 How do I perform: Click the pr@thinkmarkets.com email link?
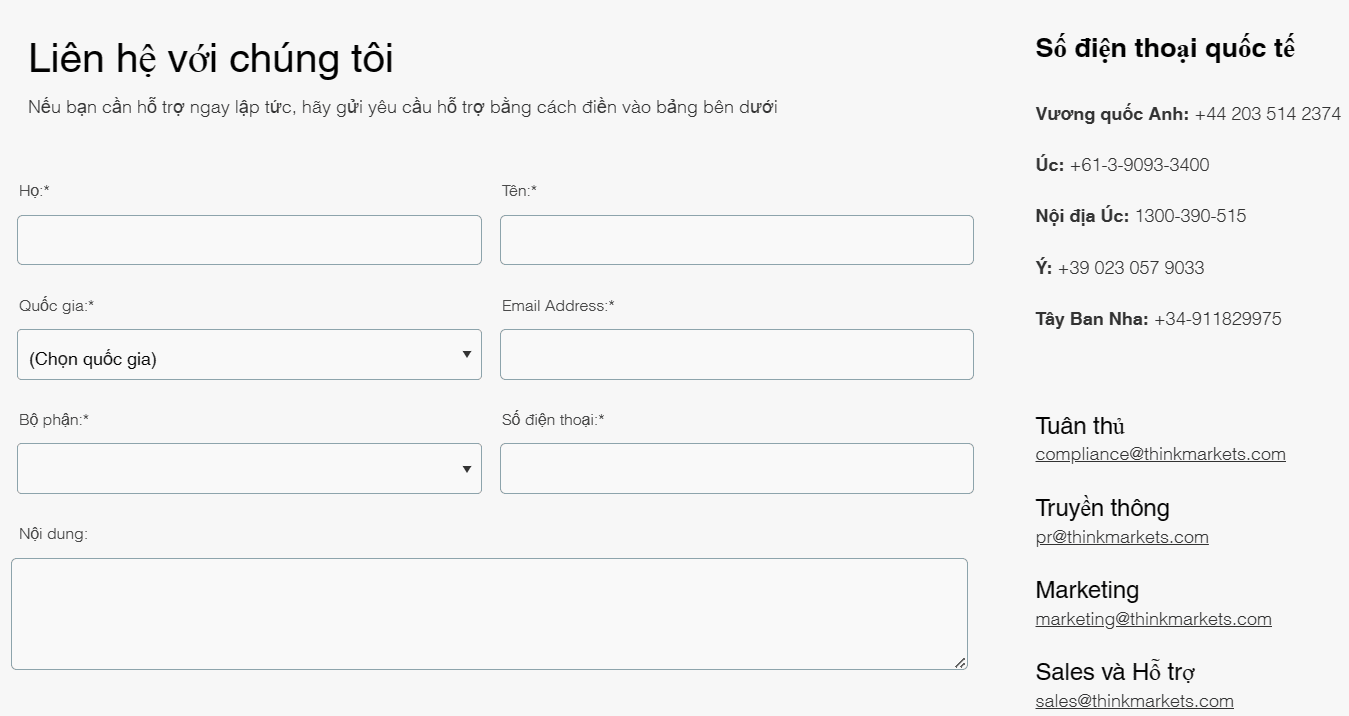(x=1122, y=537)
